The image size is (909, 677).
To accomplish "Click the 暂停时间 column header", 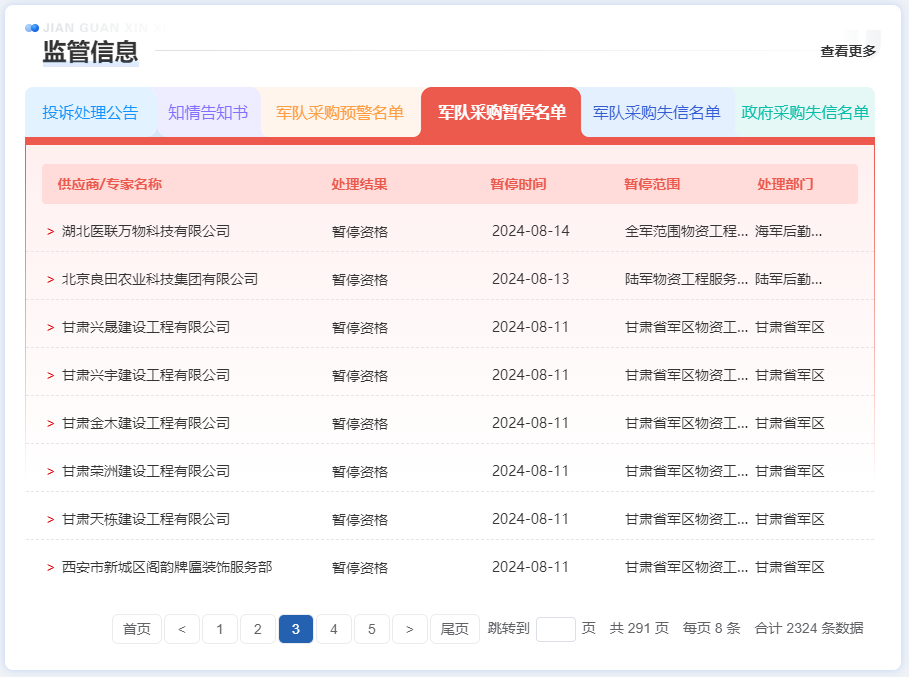I will [x=518, y=184].
